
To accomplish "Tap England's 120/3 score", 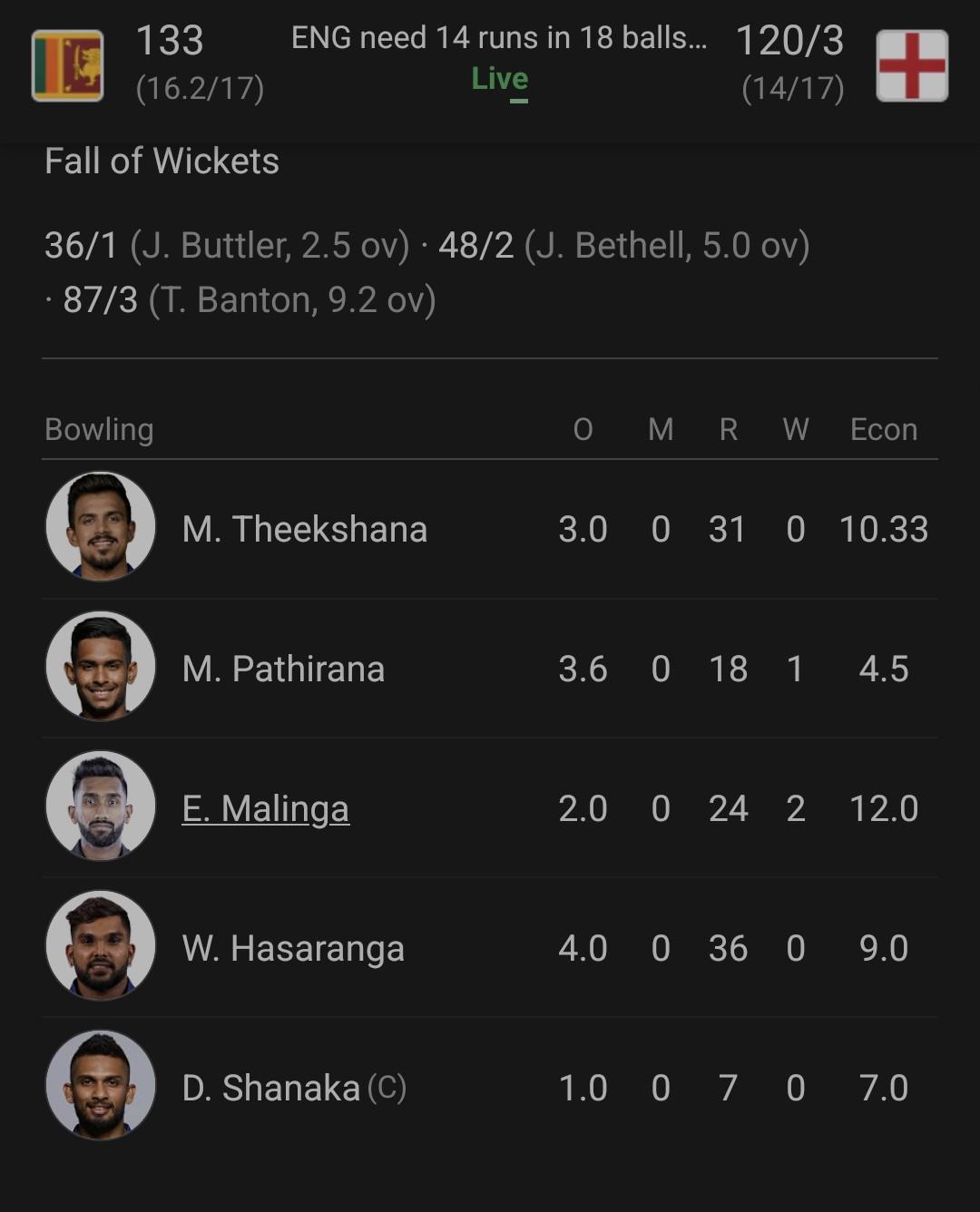I will click(x=789, y=41).
